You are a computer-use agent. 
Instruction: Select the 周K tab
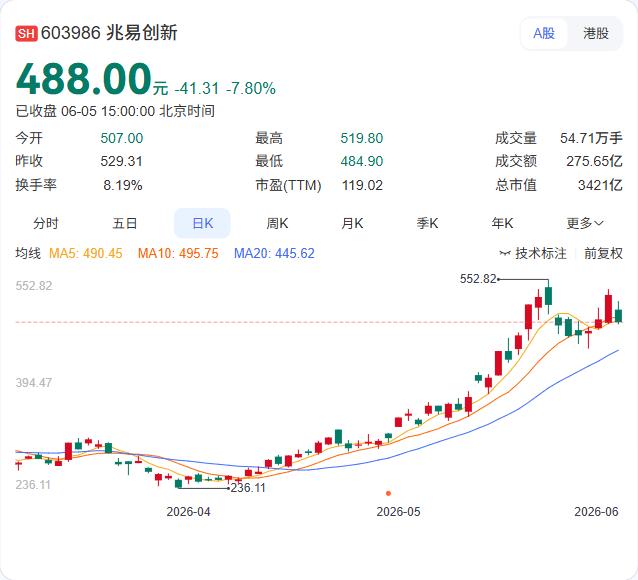(277, 223)
